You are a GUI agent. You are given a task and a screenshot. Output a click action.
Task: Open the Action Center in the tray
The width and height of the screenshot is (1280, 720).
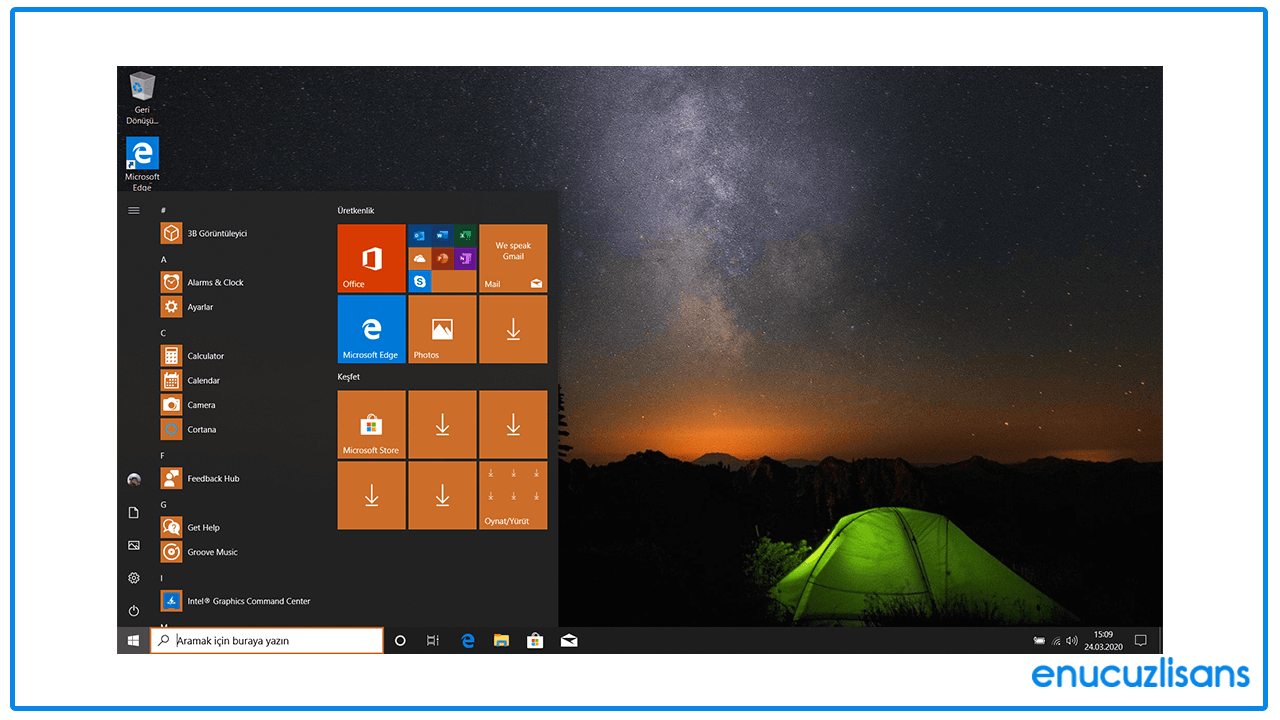coord(1140,640)
